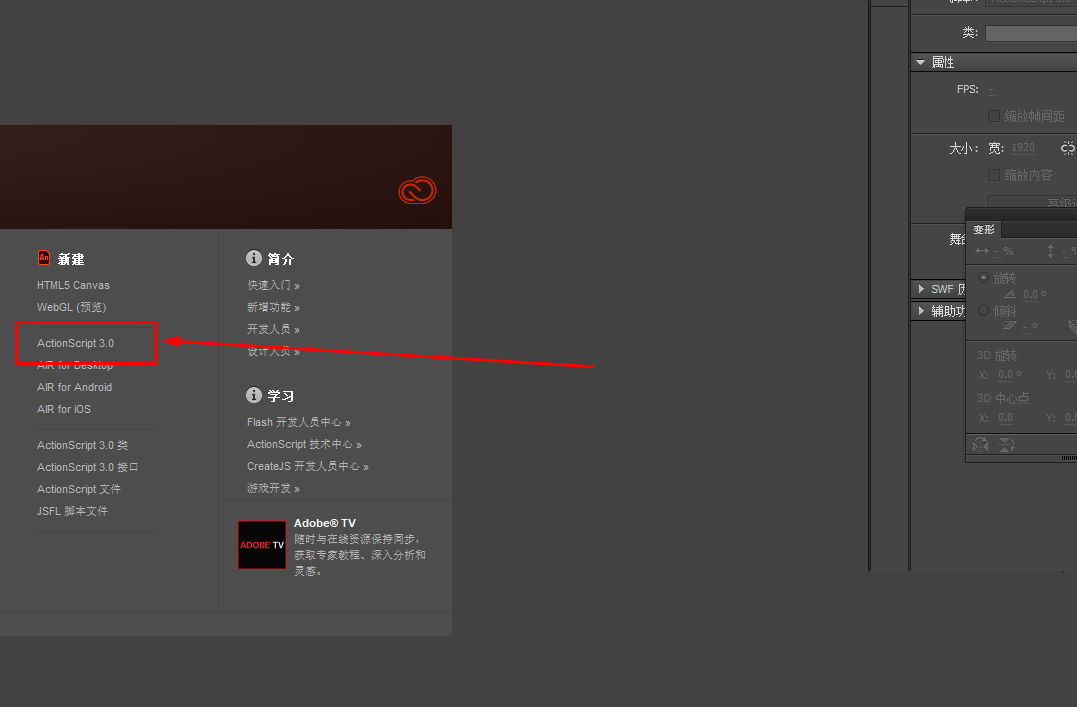1077x707 pixels.
Task: Click the 高级设置 button in properties
Action: click(1032, 202)
